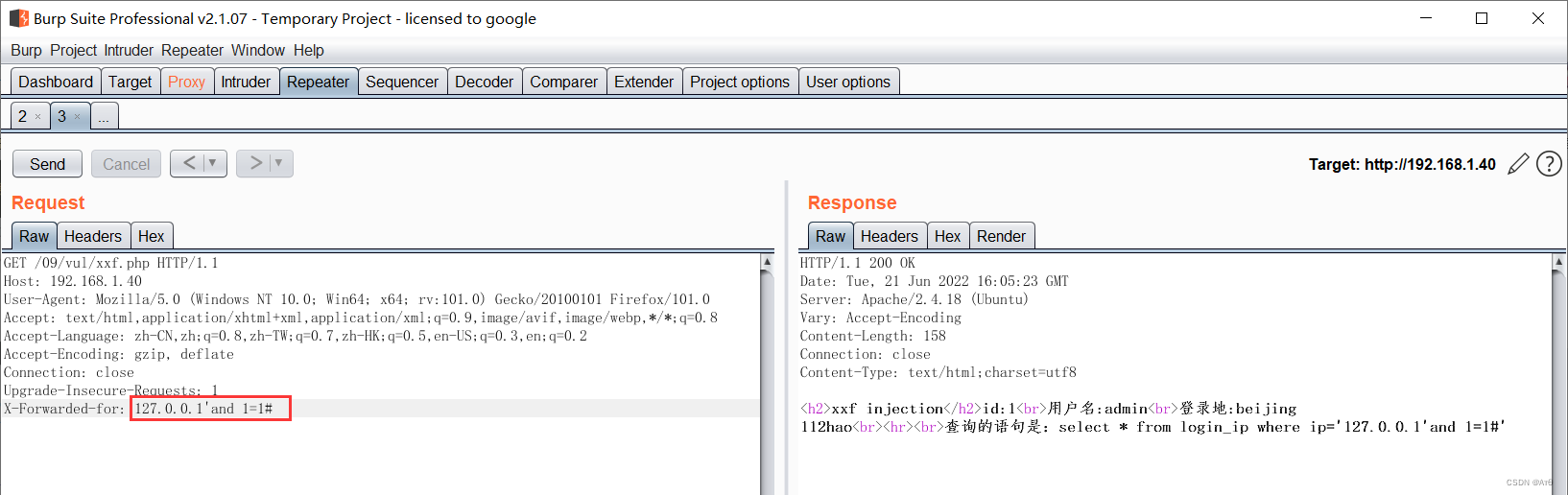Open the Repeater menu

tap(192, 50)
